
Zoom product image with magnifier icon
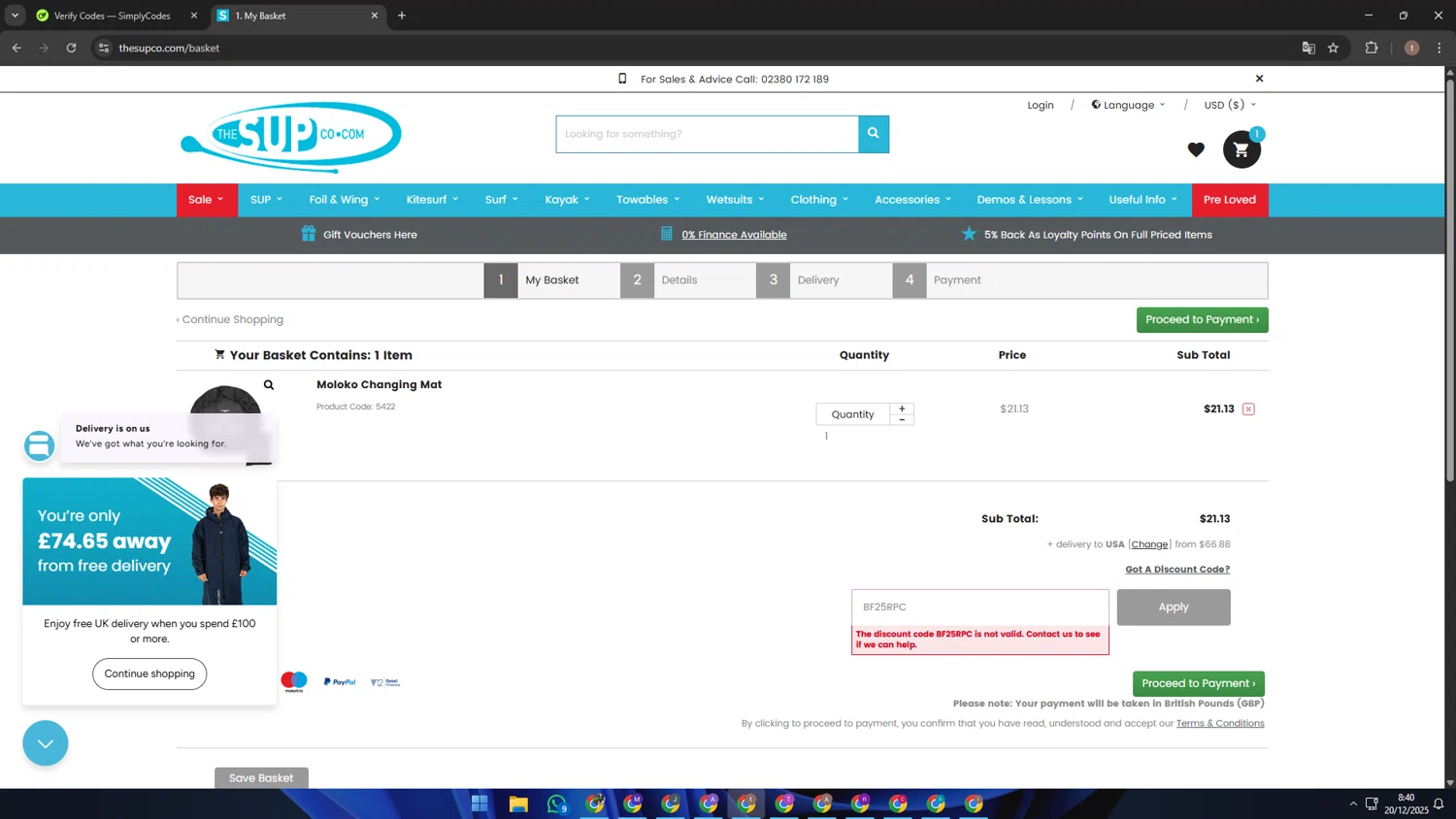click(x=269, y=385)
